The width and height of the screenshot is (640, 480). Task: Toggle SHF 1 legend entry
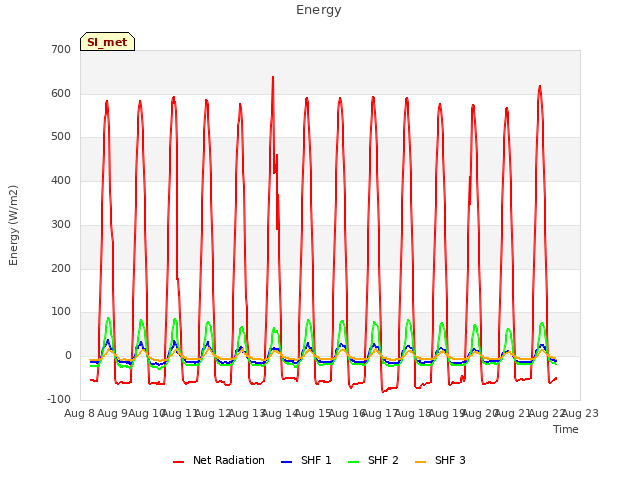click(x=306, y=460)
